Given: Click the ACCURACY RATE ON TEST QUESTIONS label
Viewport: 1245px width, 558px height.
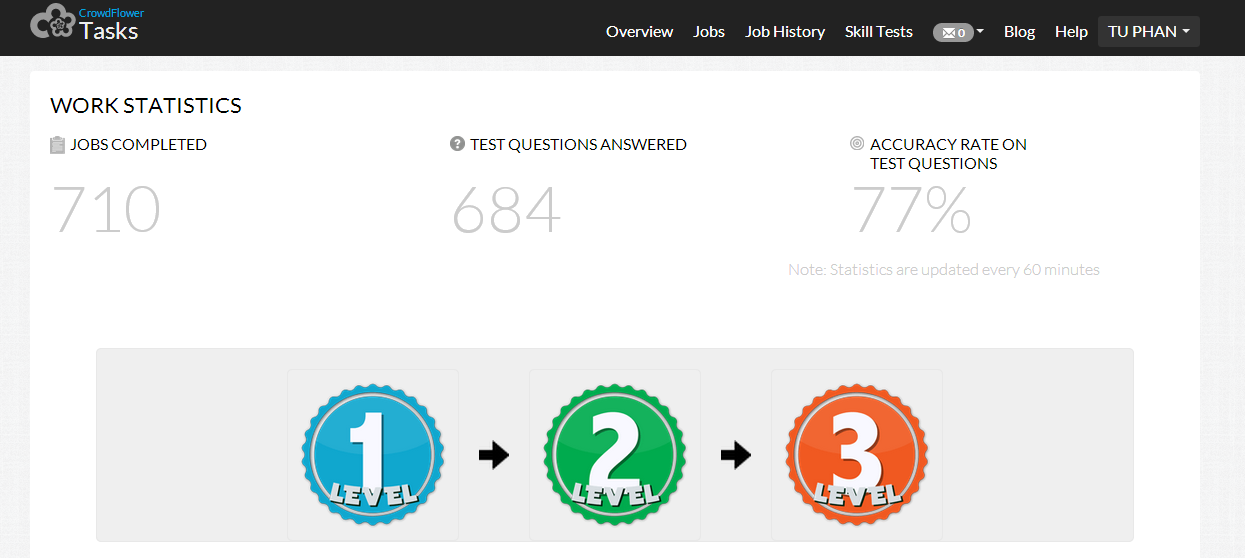Looking at the screenshot, I should (948, 154).
